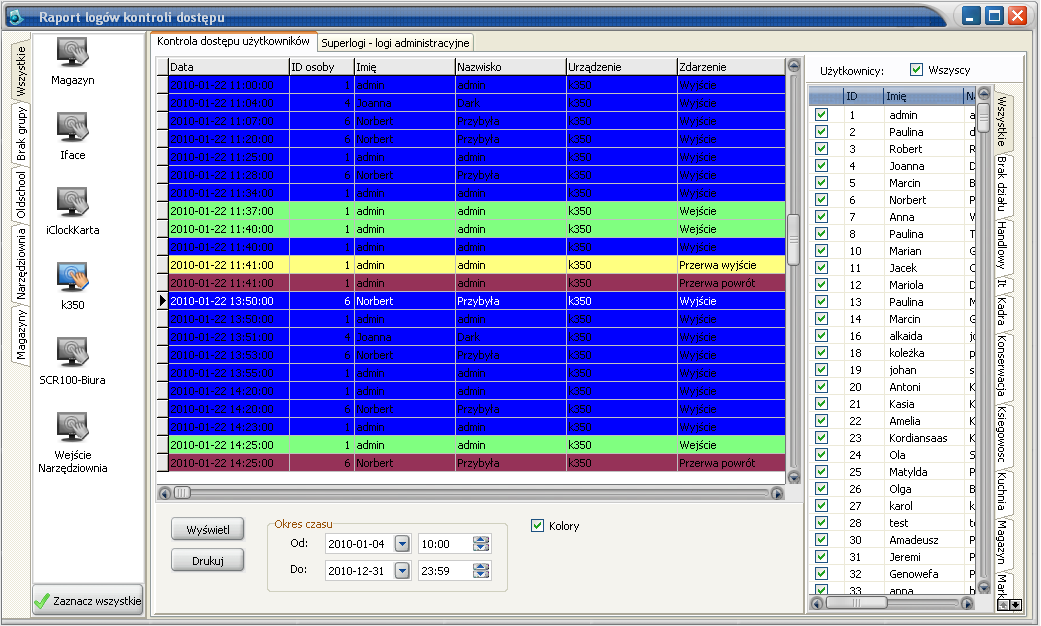Image resolution: width=1041 pixels, height=626 pixels.
Task: Open the Od date dropdown
Action: click(402, 544)
